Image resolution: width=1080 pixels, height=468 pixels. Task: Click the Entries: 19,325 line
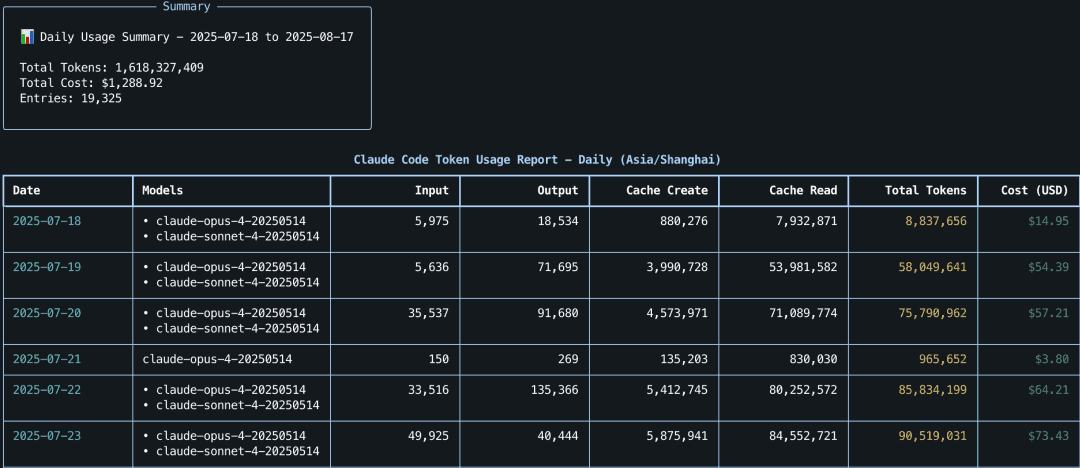pos(70,98)
